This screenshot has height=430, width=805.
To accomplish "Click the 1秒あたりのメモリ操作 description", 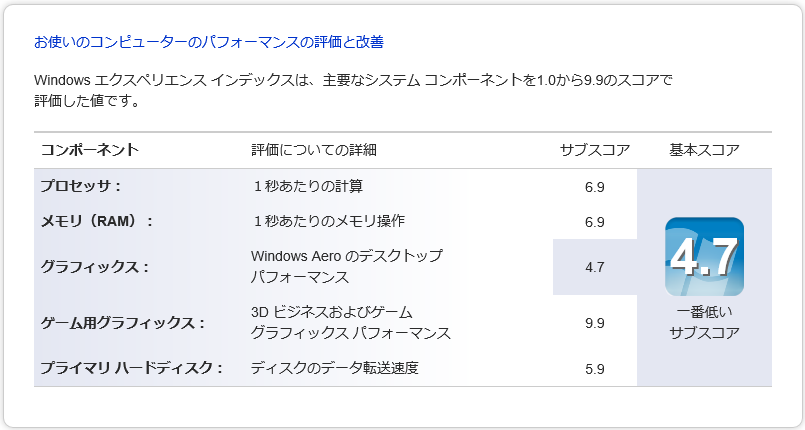I will (329, 221).
